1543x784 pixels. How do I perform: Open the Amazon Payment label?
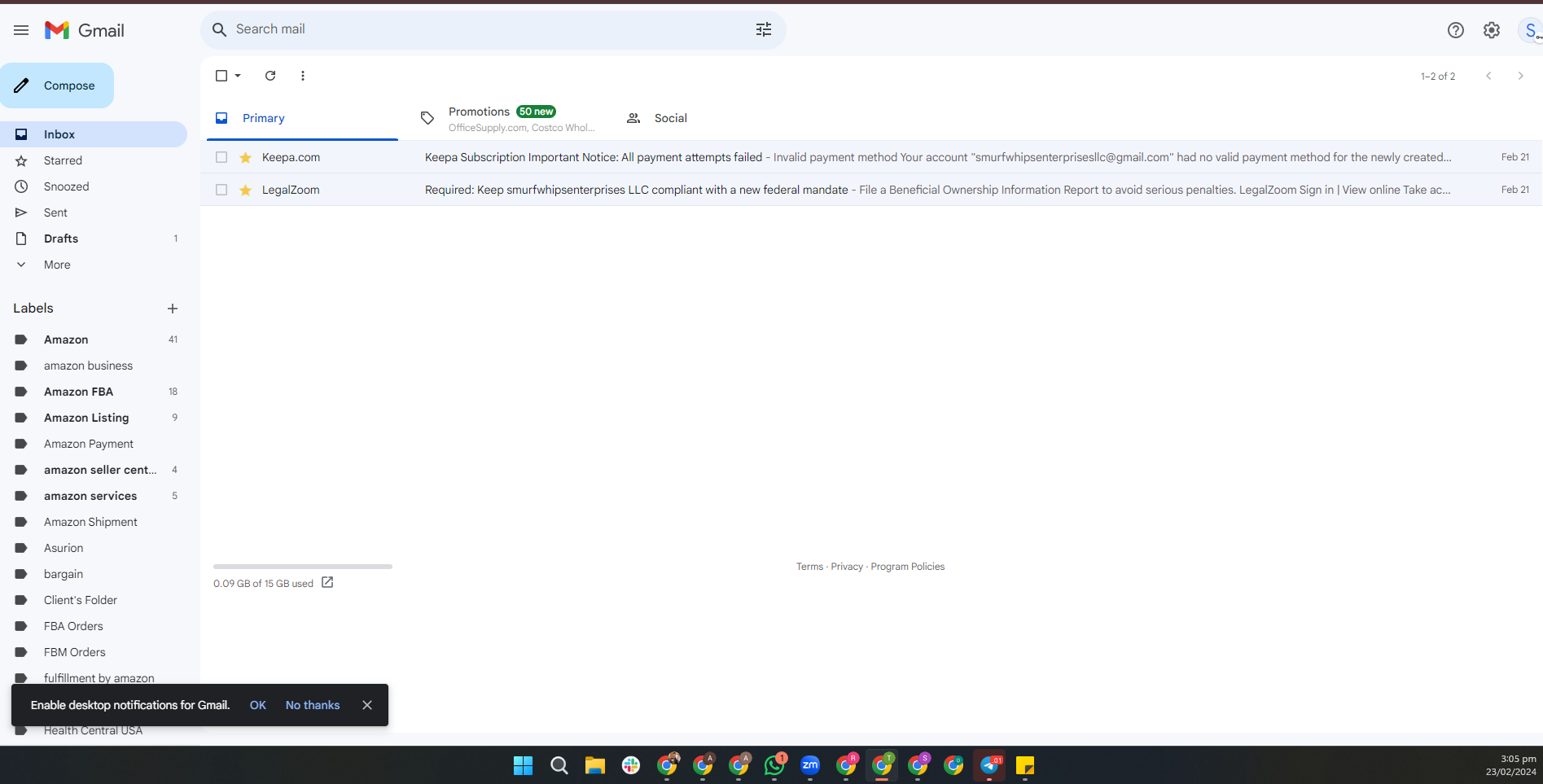click(x=94, y=444)
